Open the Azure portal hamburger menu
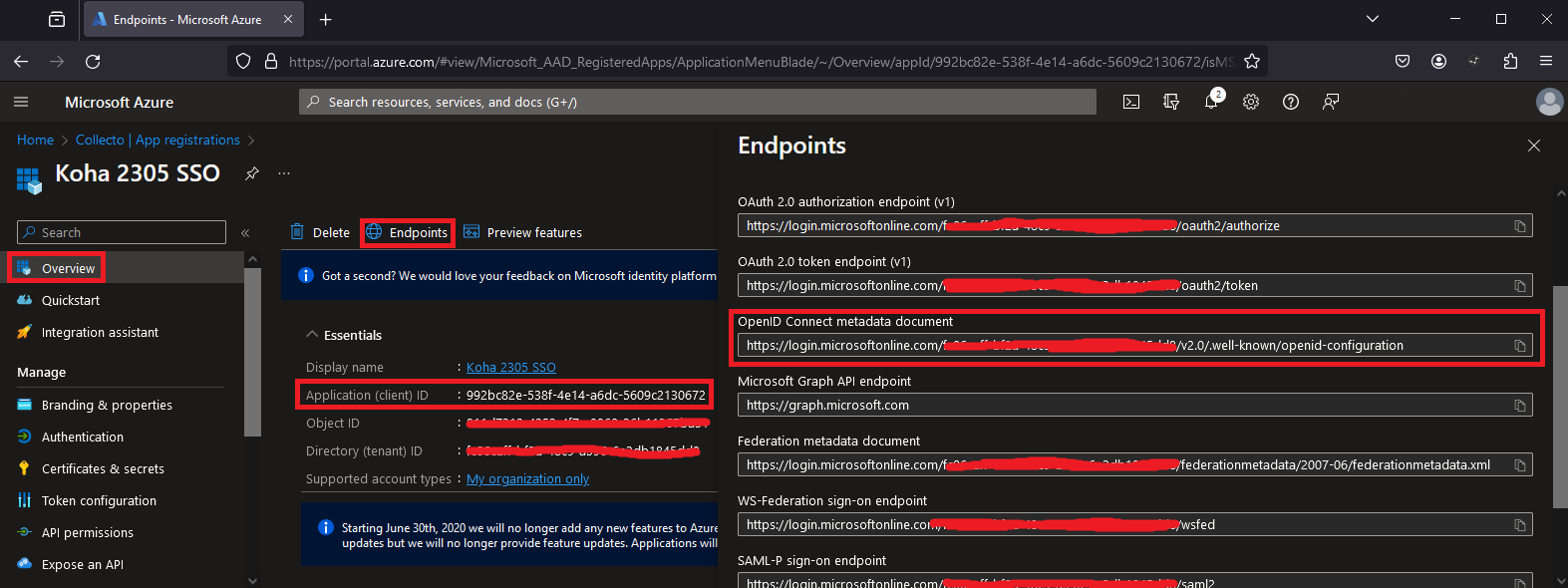 click(21, 102)
